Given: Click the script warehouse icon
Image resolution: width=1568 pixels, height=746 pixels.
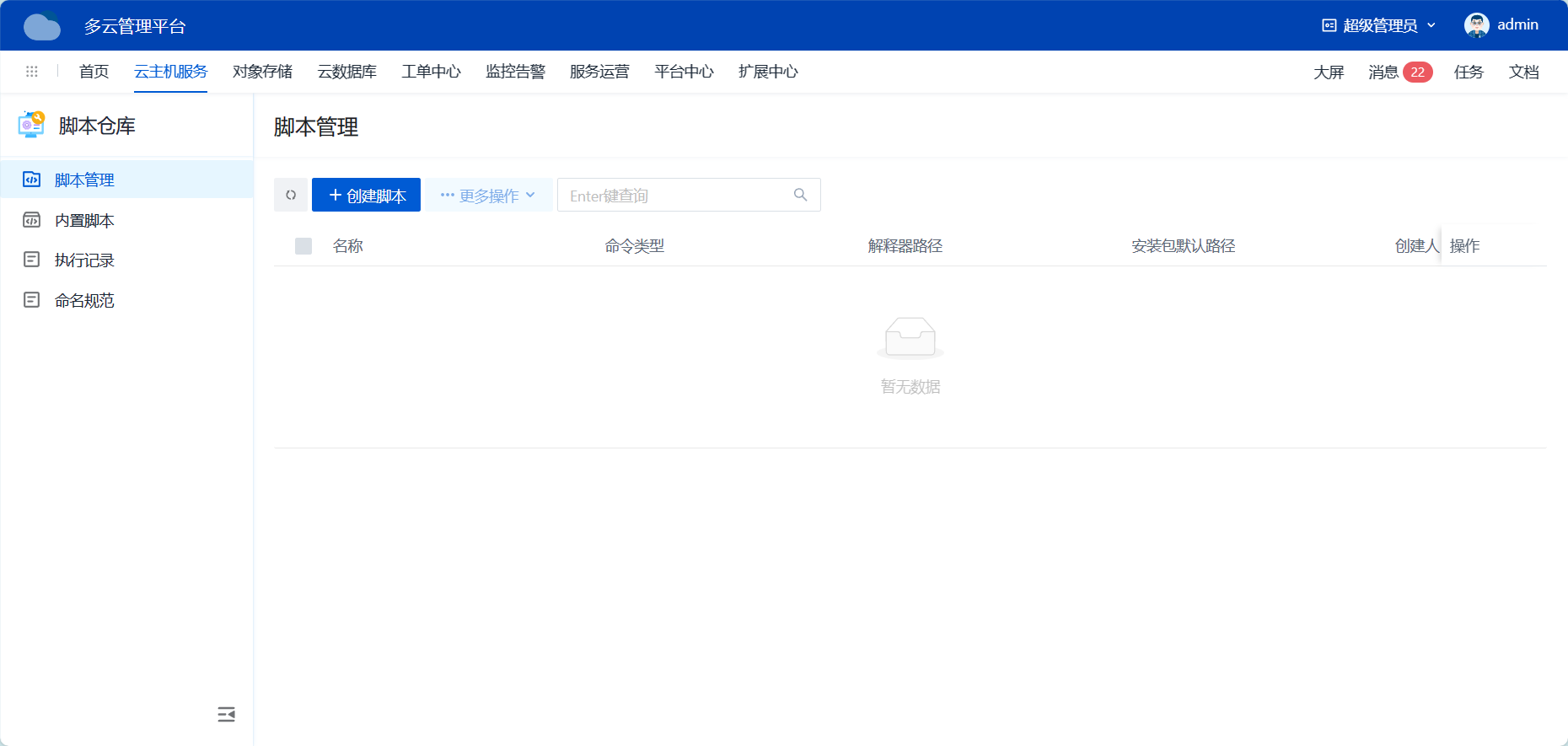Looking at the screenshot, I should (31, 125).
